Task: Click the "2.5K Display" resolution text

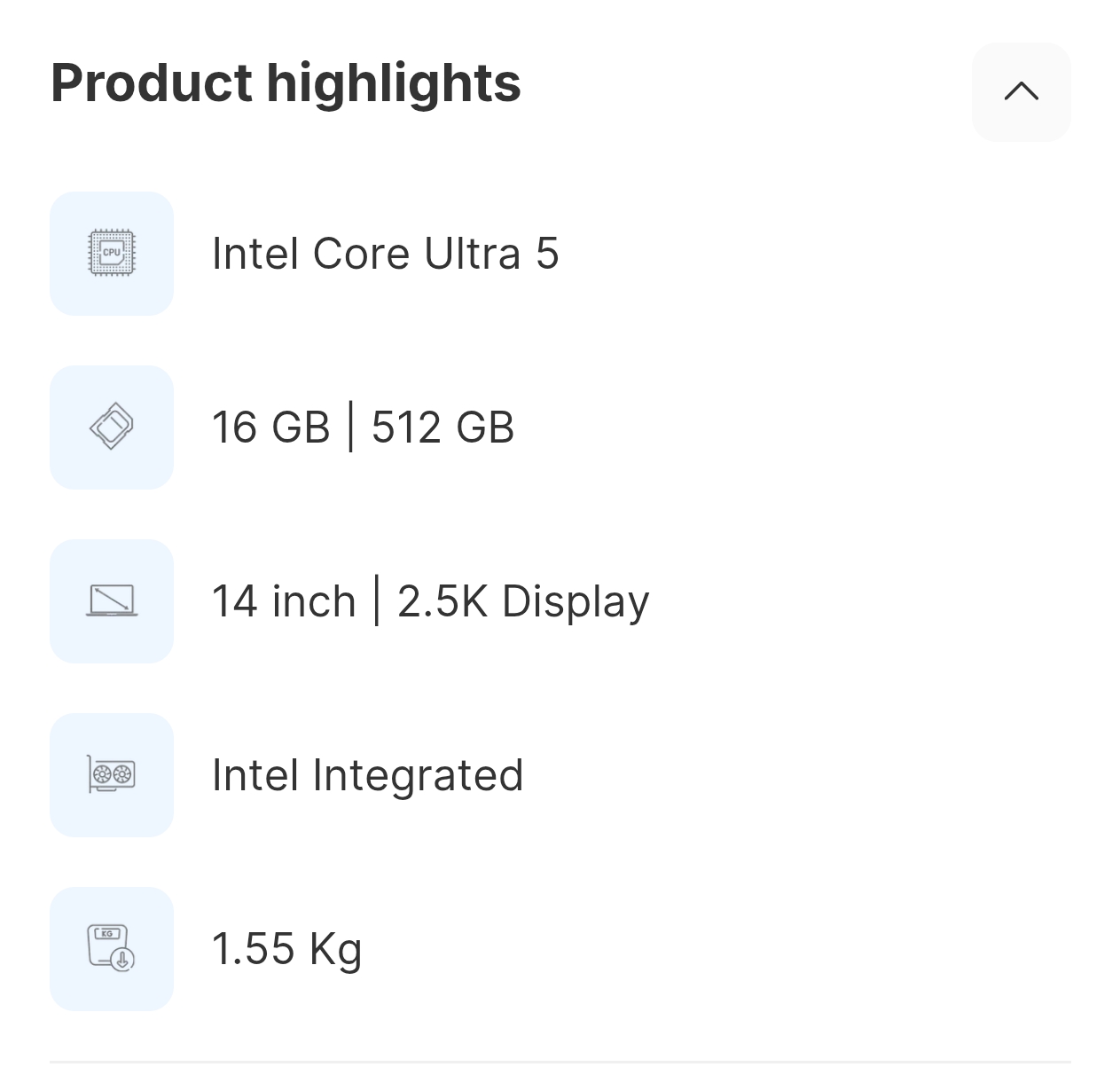Action: coord(523,601)
